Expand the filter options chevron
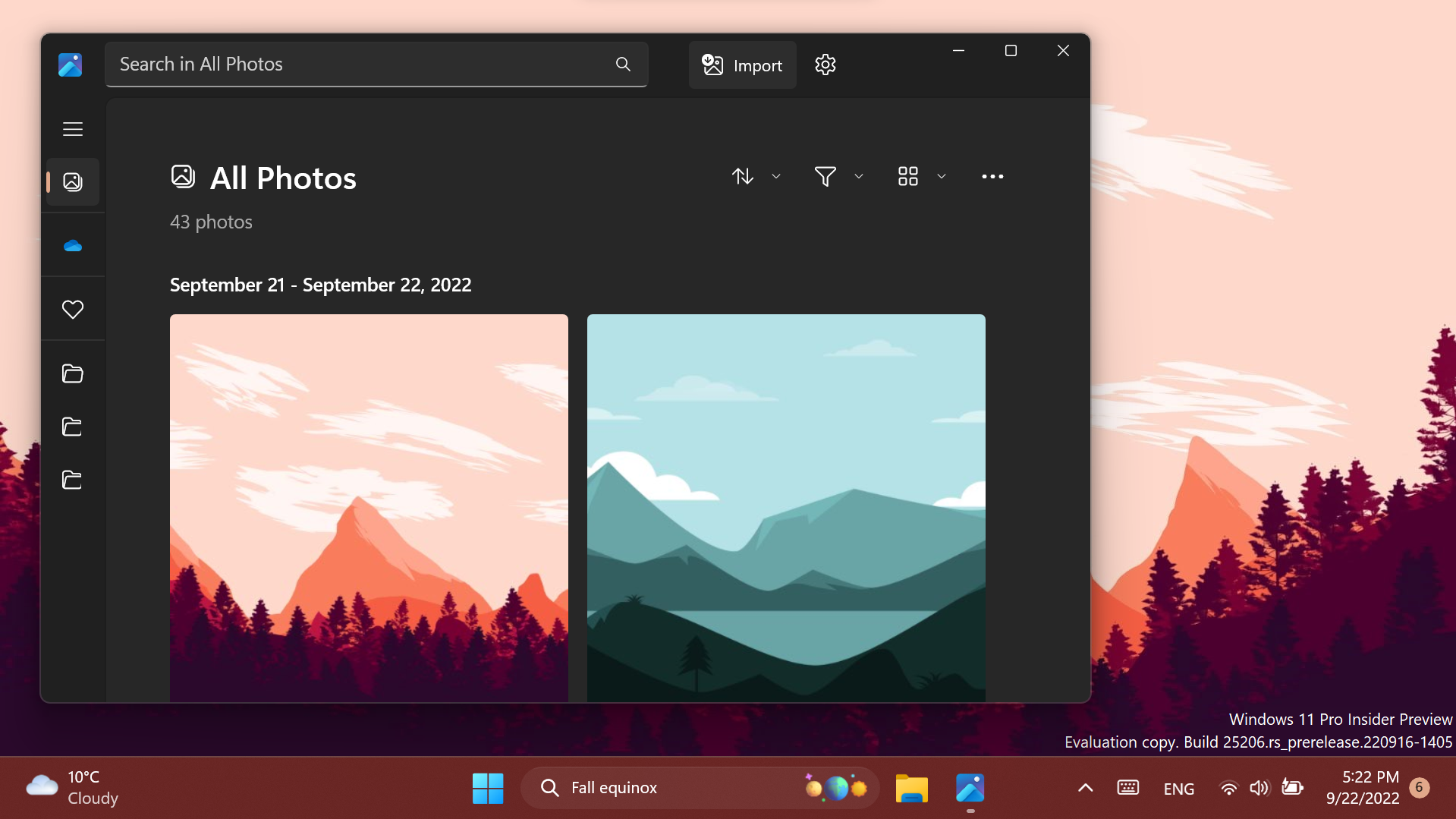1456x819 pixels. (858, 176)
